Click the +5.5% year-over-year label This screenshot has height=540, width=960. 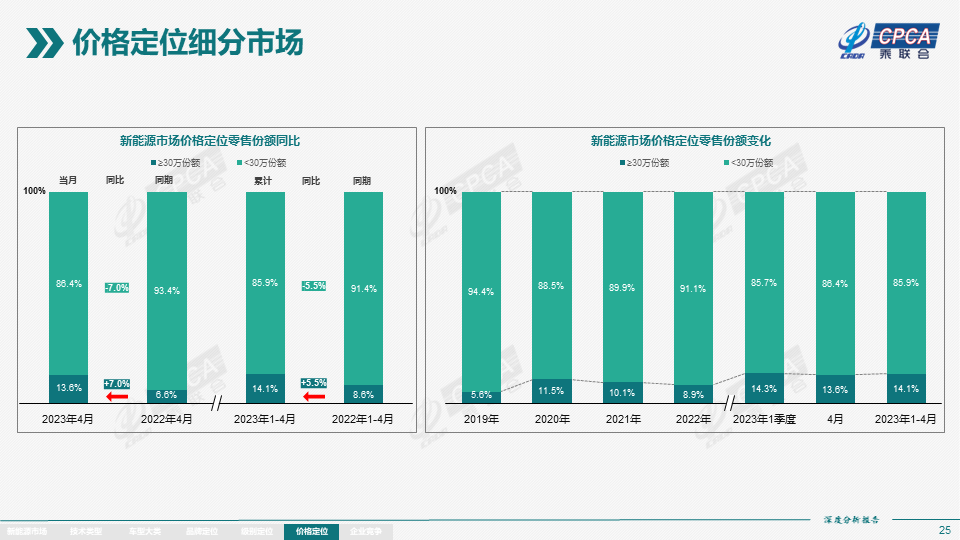(314, 383)
